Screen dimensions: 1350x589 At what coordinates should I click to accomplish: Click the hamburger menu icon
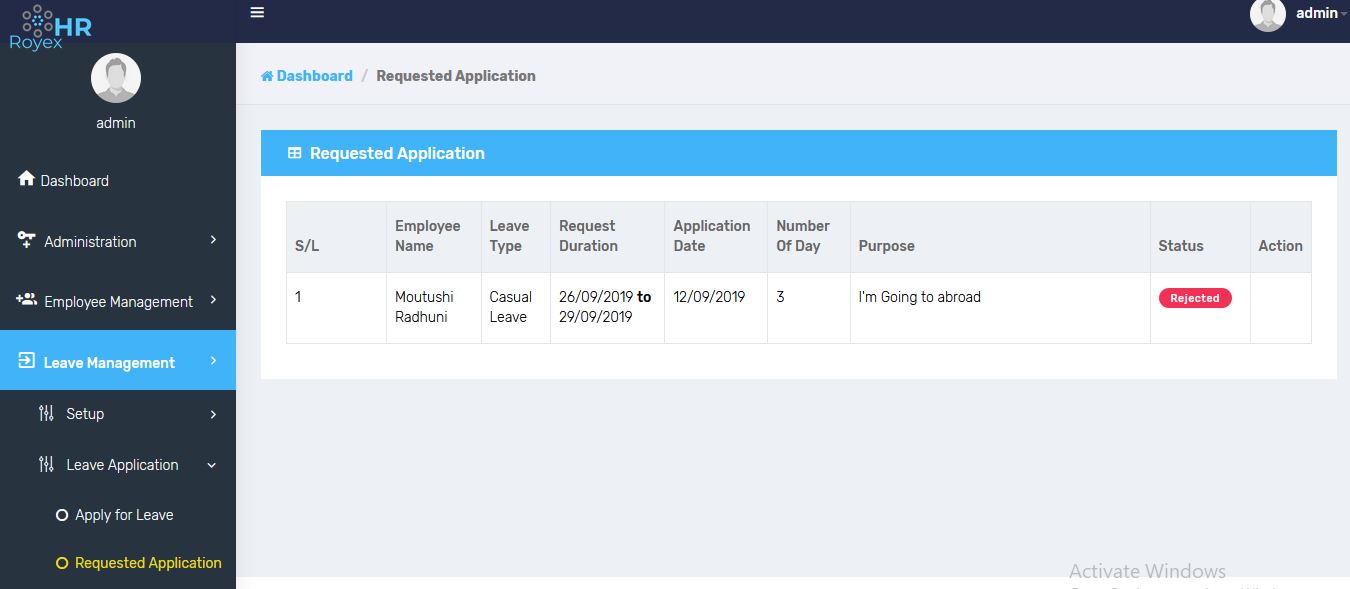point(257,13)
